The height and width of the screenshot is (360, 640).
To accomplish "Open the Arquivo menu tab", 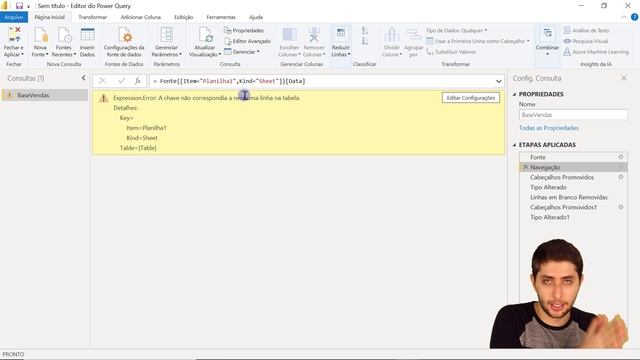I will click(14, 17).
